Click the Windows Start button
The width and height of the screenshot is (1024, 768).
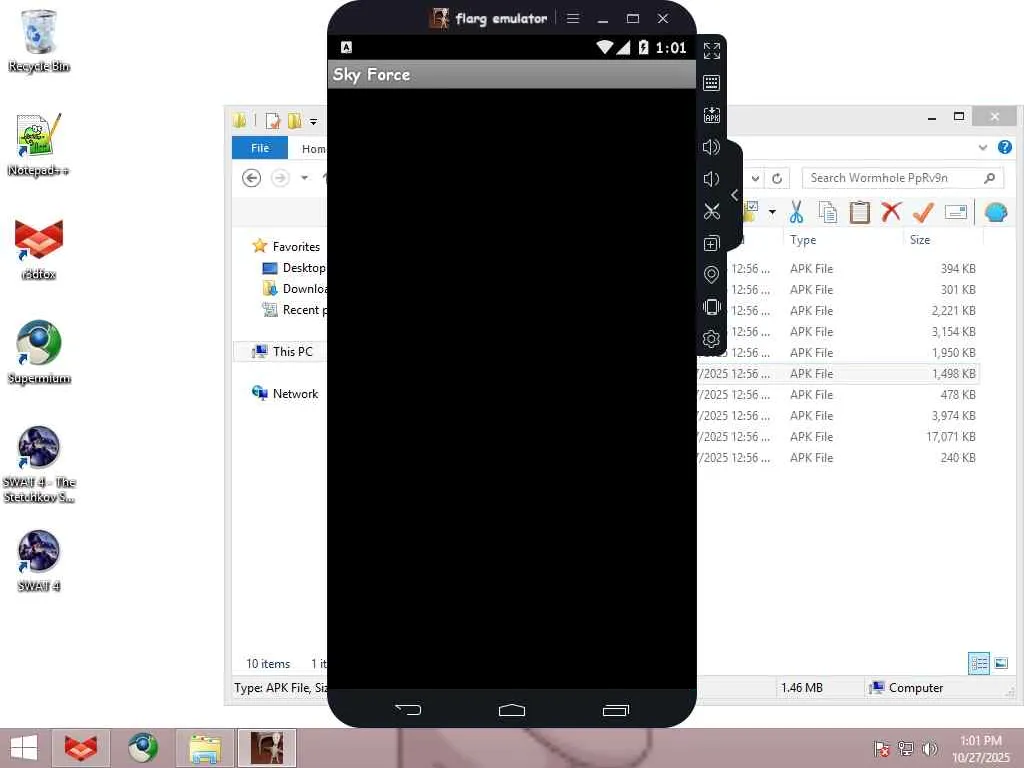pos(24,748)
